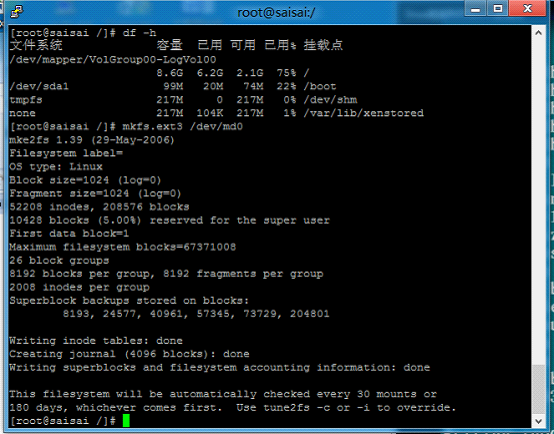Click the 挂载点 column header
The width and height of the screenshot is (554, 434).
tap(323, 45)
